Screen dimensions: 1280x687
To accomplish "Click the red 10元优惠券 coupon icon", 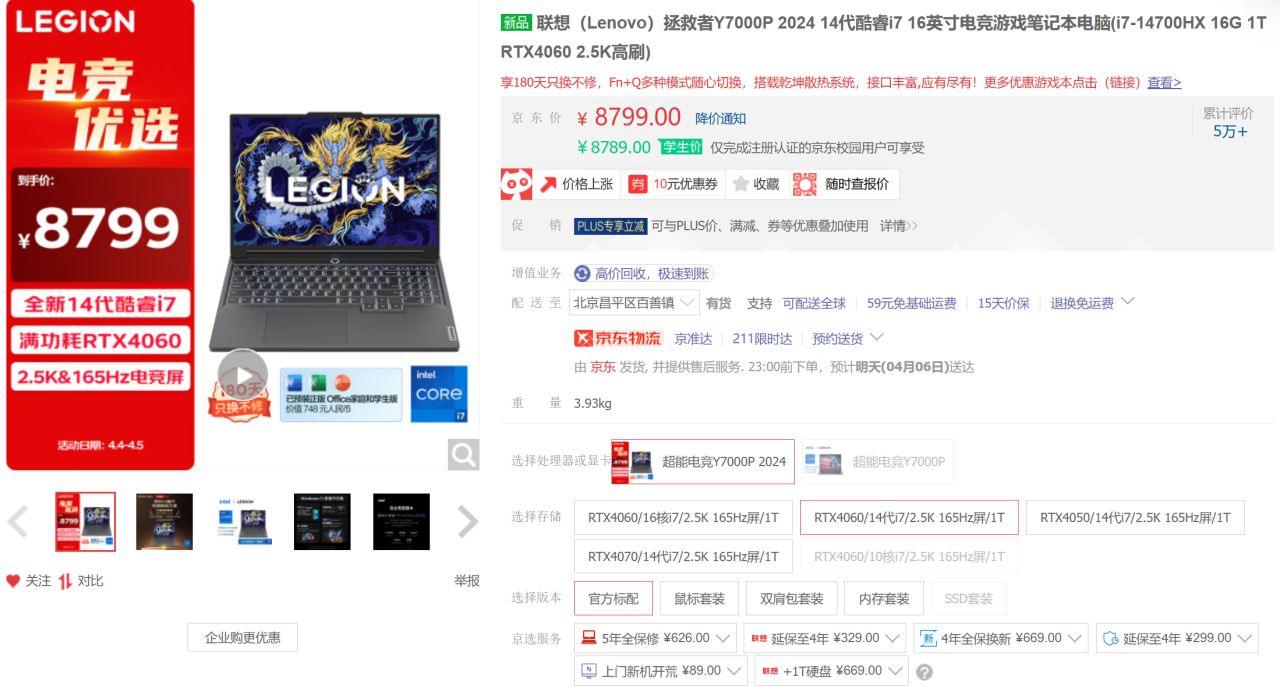I will [638, 184].
